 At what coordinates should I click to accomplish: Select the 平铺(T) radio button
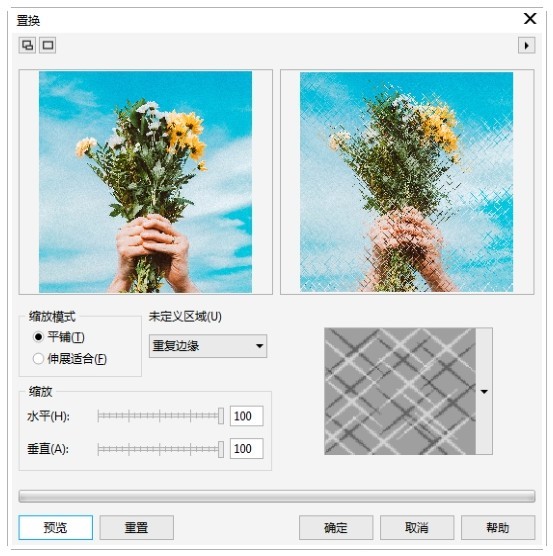point(38,337)
